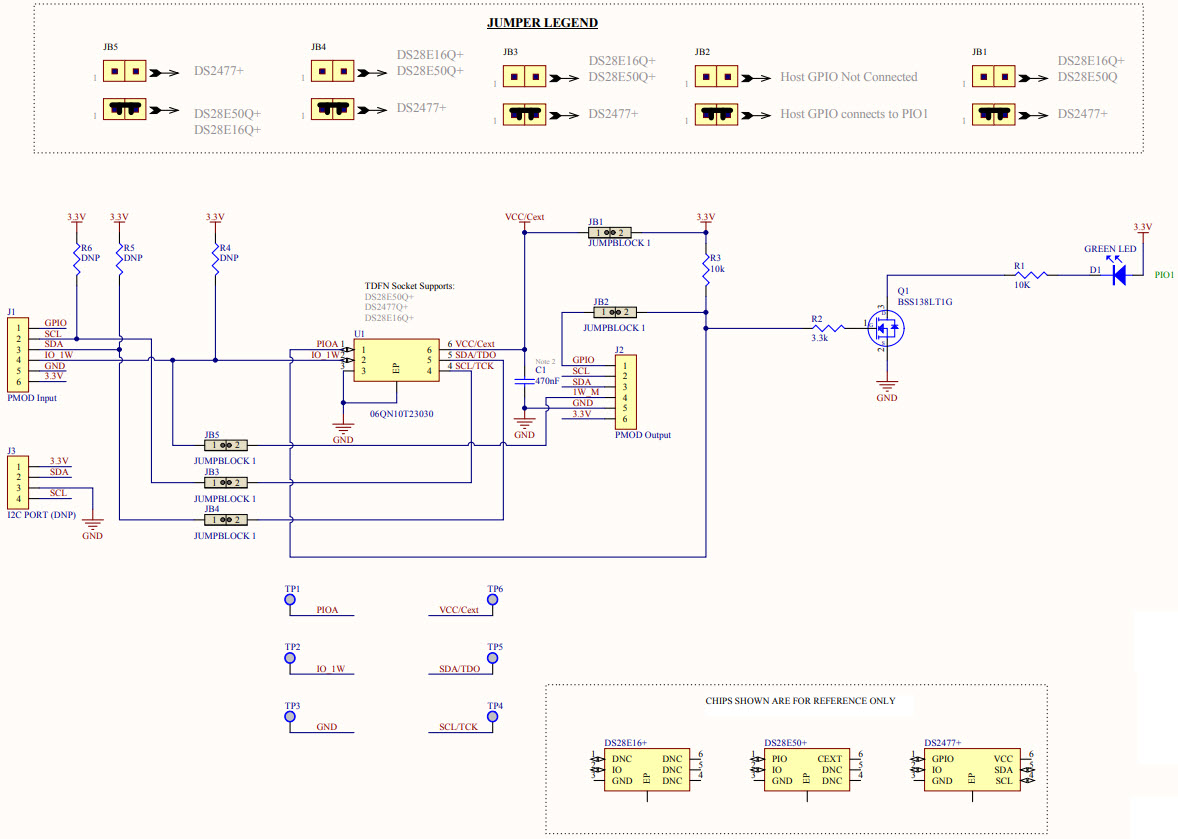Click the JUMPER LEGEND title
Viewport: 1178px width, 839px height.
click(x=542, y=22)
